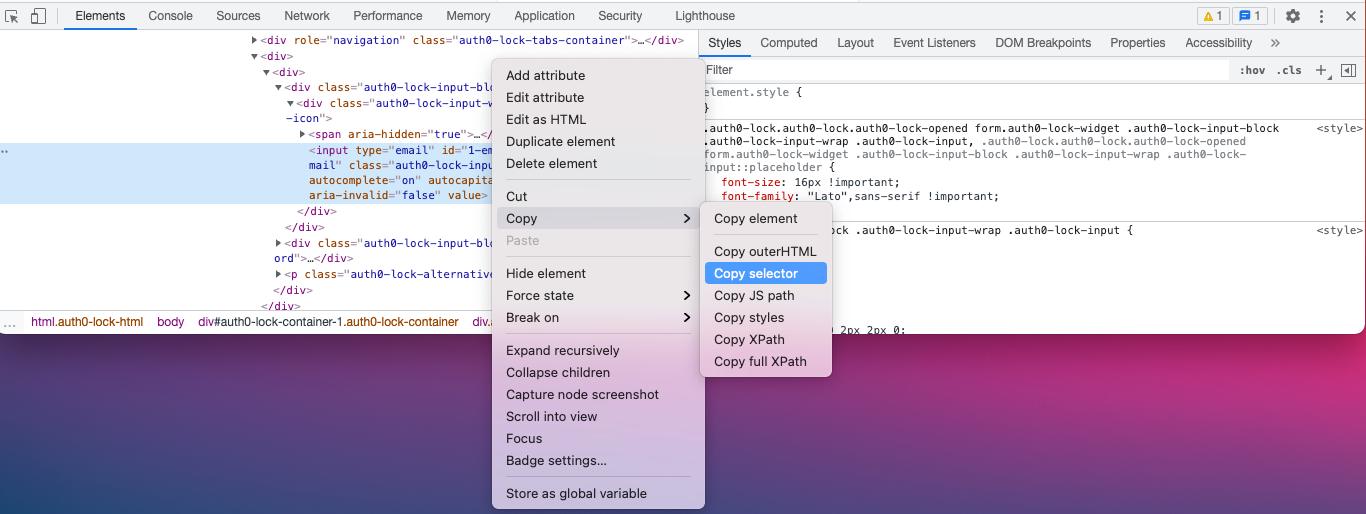The width and height of the screenshot is (1366, 514).
Task: Choose Copy element in submenu
Action: pyautogui.click(x=766, y=219)
